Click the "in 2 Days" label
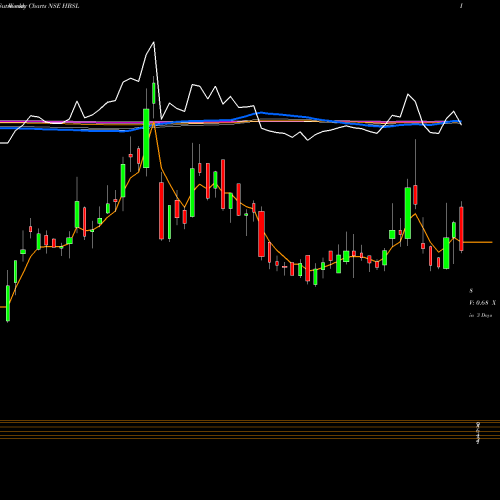 click(481, 315)
